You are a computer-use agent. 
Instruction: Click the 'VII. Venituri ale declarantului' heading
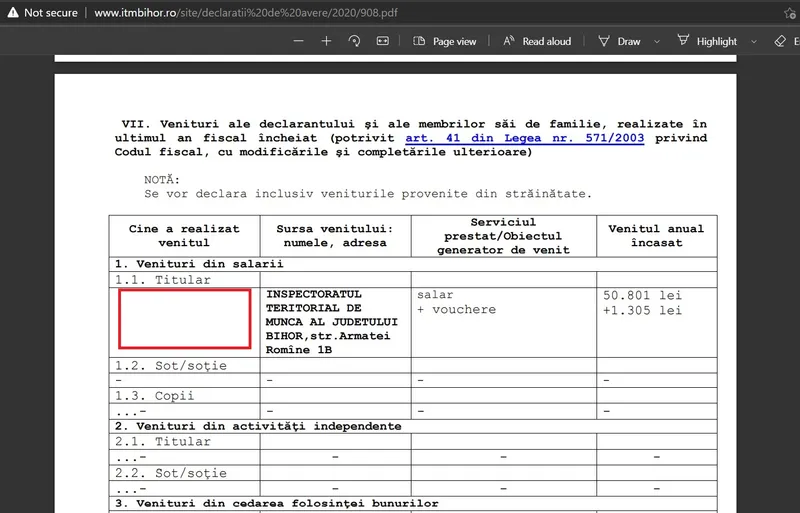411,138
